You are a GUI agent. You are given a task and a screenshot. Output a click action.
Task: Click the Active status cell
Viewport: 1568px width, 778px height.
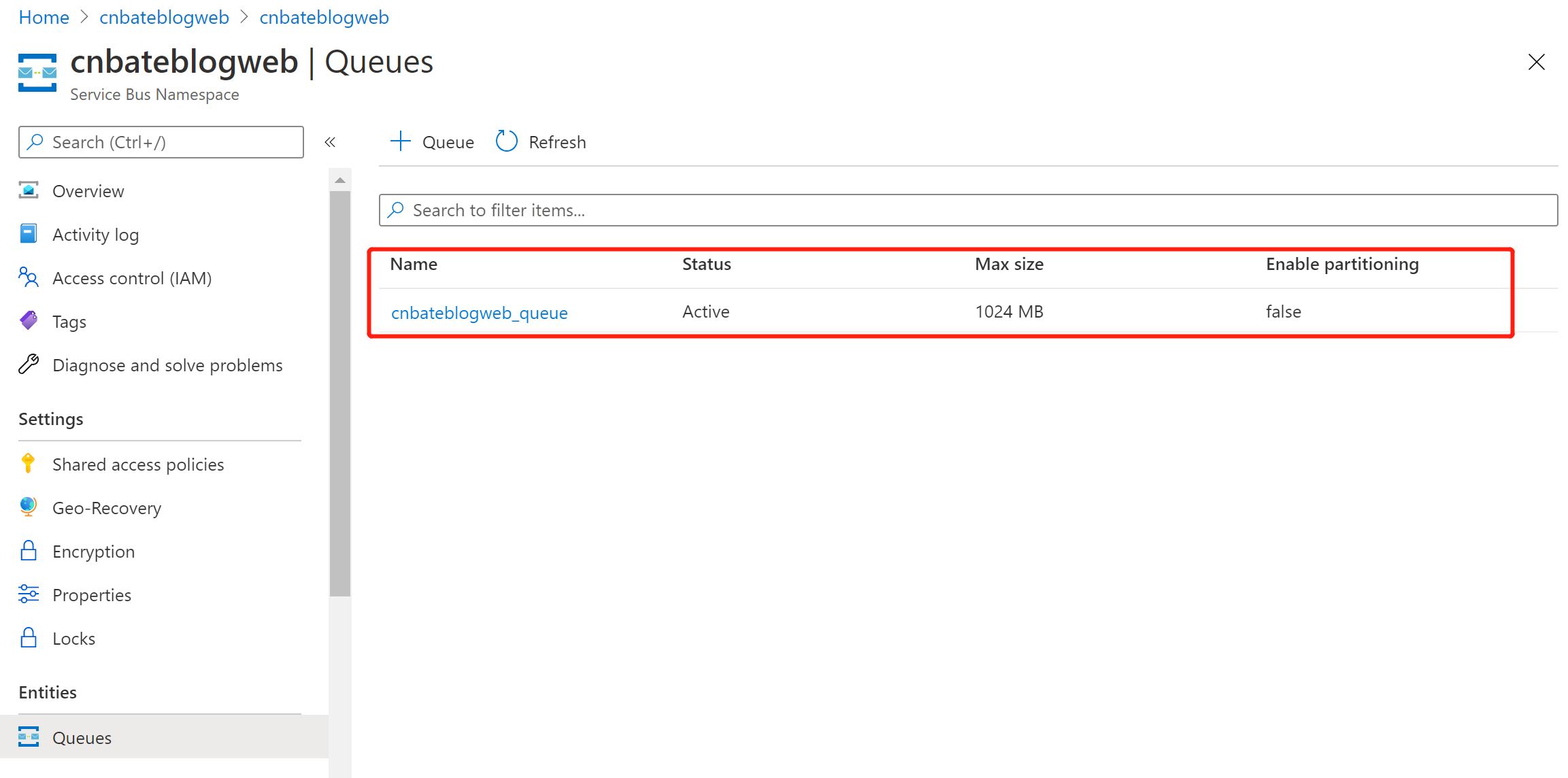(x=705, y=311)
